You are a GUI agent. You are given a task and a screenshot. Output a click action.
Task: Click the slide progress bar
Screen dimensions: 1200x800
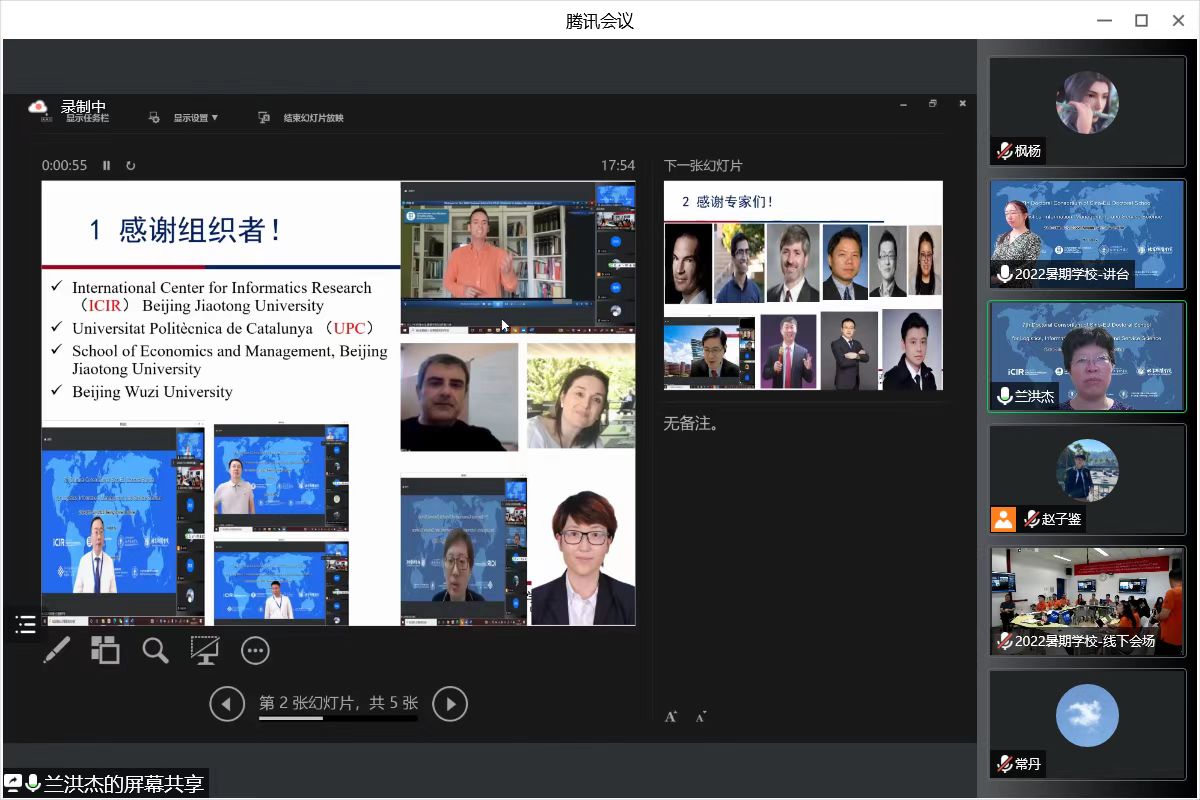[x=338, y=718]
